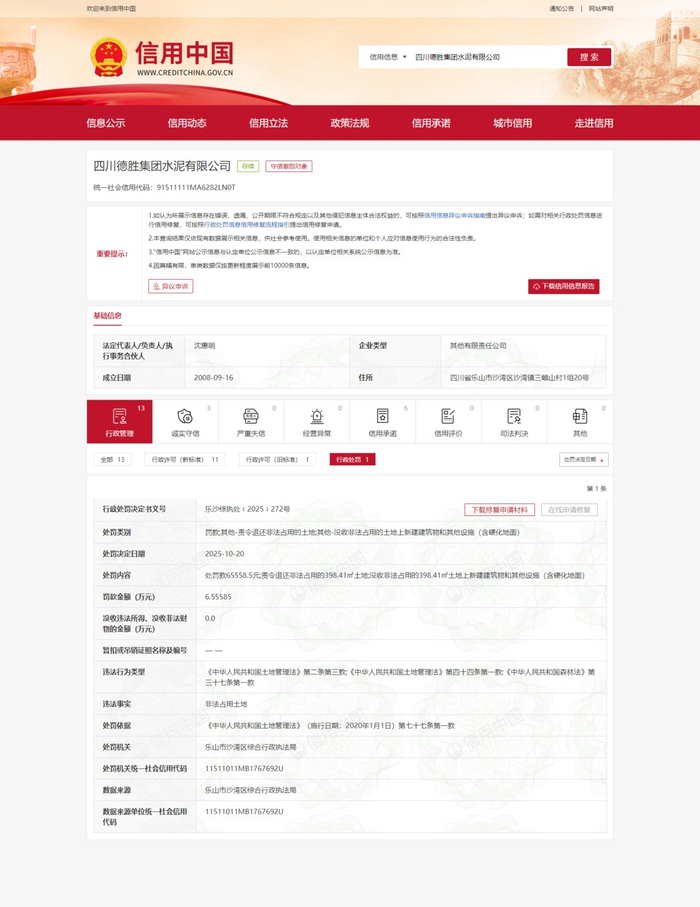The width and height of the screenshot is (700, 907).
Task: Click the confiscated amount value 0.0
Action: [210, 618]
